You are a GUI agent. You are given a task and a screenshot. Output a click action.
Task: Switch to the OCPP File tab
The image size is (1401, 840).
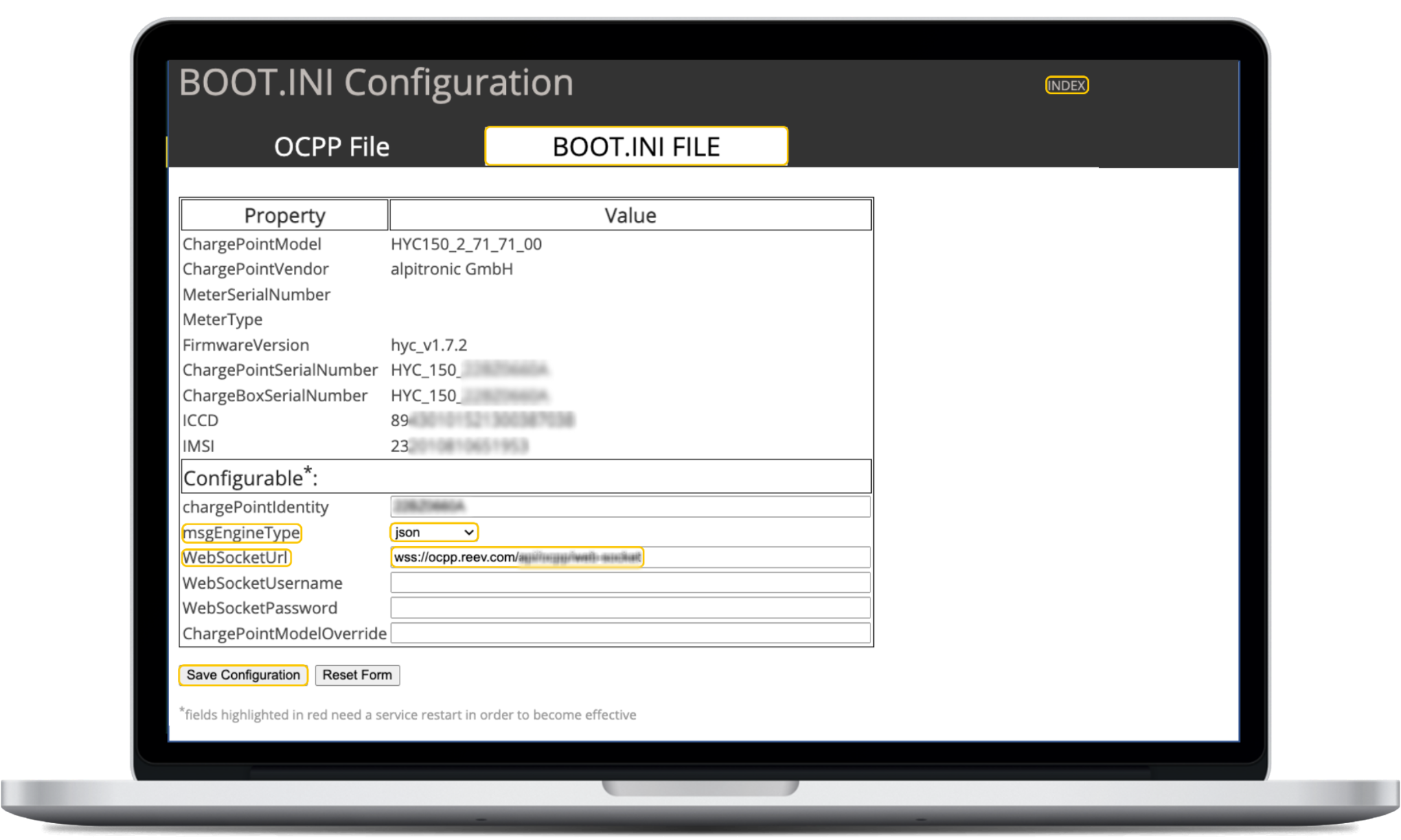(x=332, y=147)
